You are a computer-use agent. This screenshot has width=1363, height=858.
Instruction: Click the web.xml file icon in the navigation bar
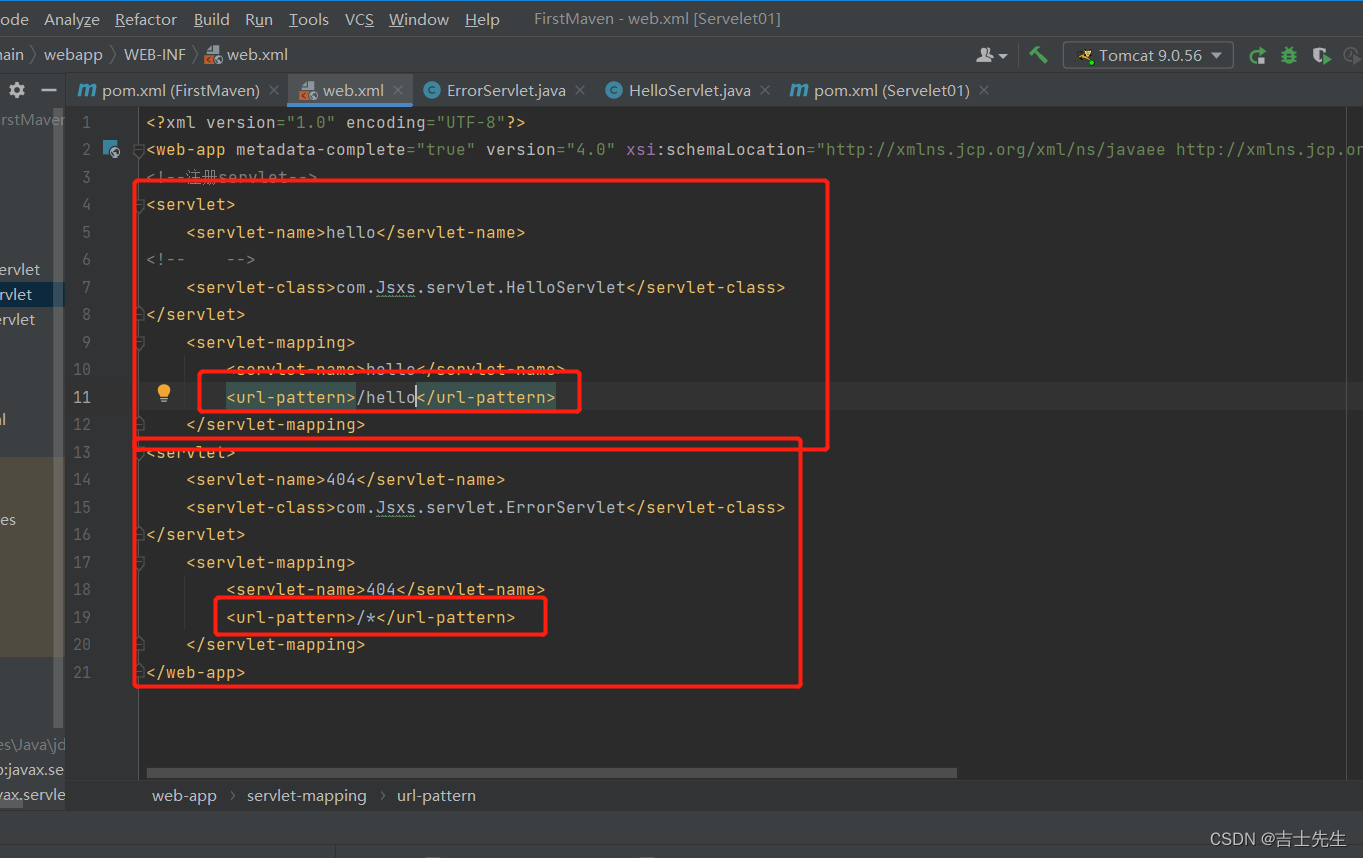pyautogui.click(x=214, y=55)
